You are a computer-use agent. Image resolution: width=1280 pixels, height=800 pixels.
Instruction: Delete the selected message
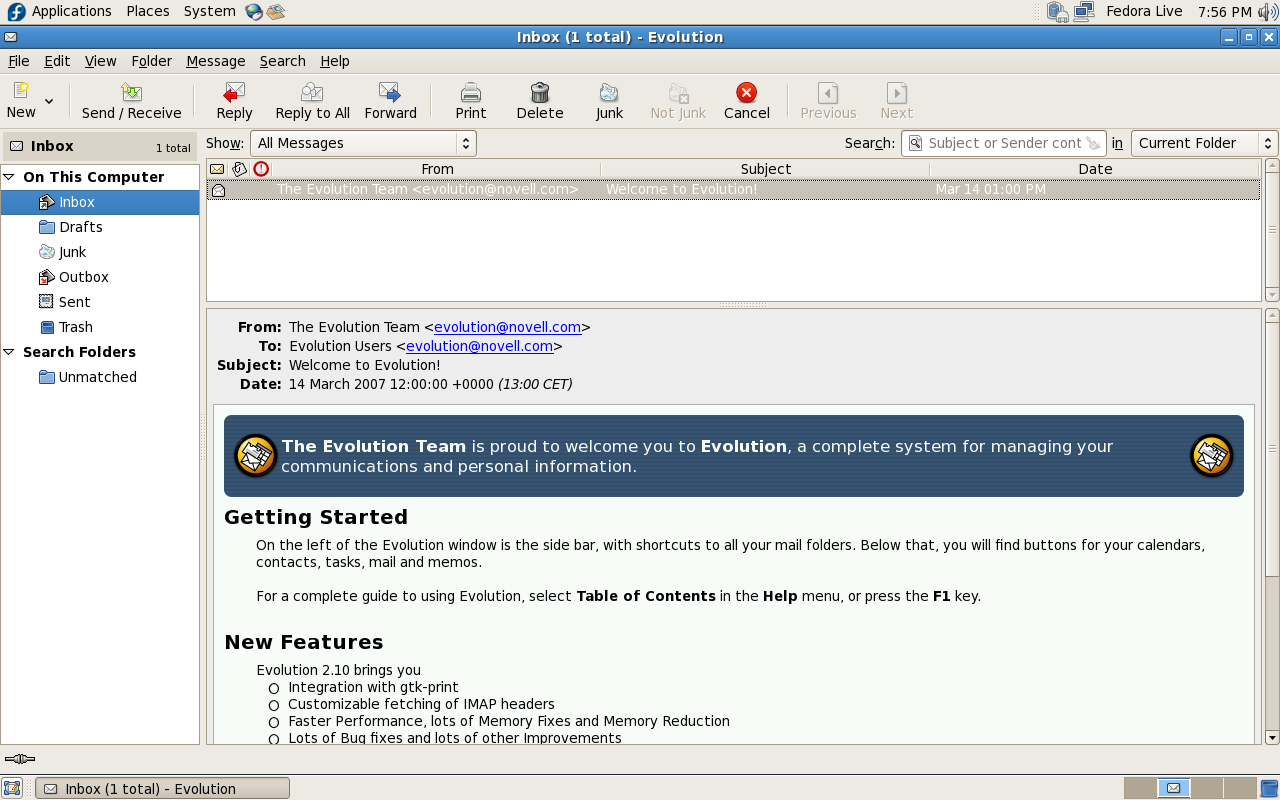(540, 101)
